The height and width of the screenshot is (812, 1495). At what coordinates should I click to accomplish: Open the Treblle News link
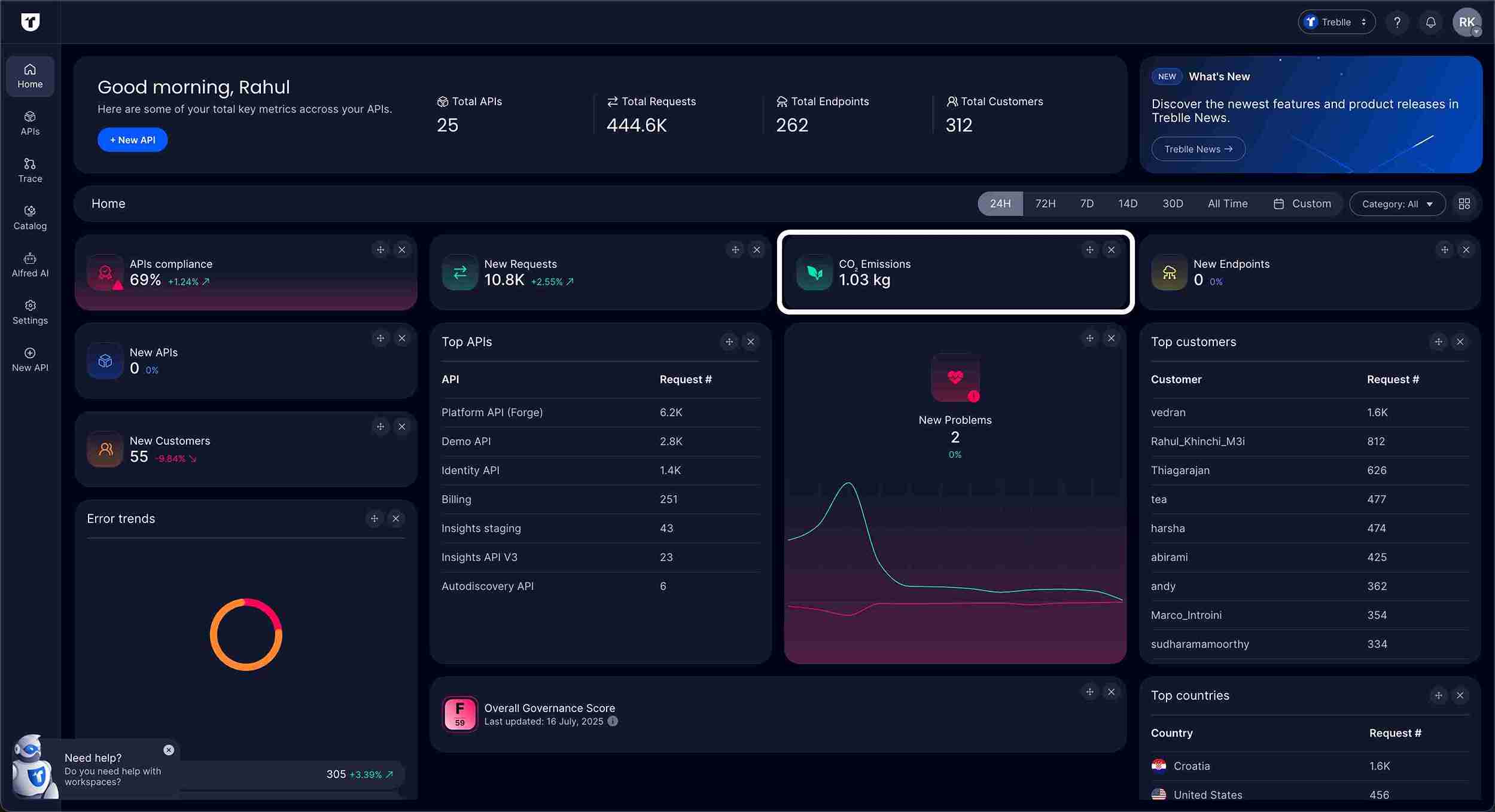(1198, 149)
